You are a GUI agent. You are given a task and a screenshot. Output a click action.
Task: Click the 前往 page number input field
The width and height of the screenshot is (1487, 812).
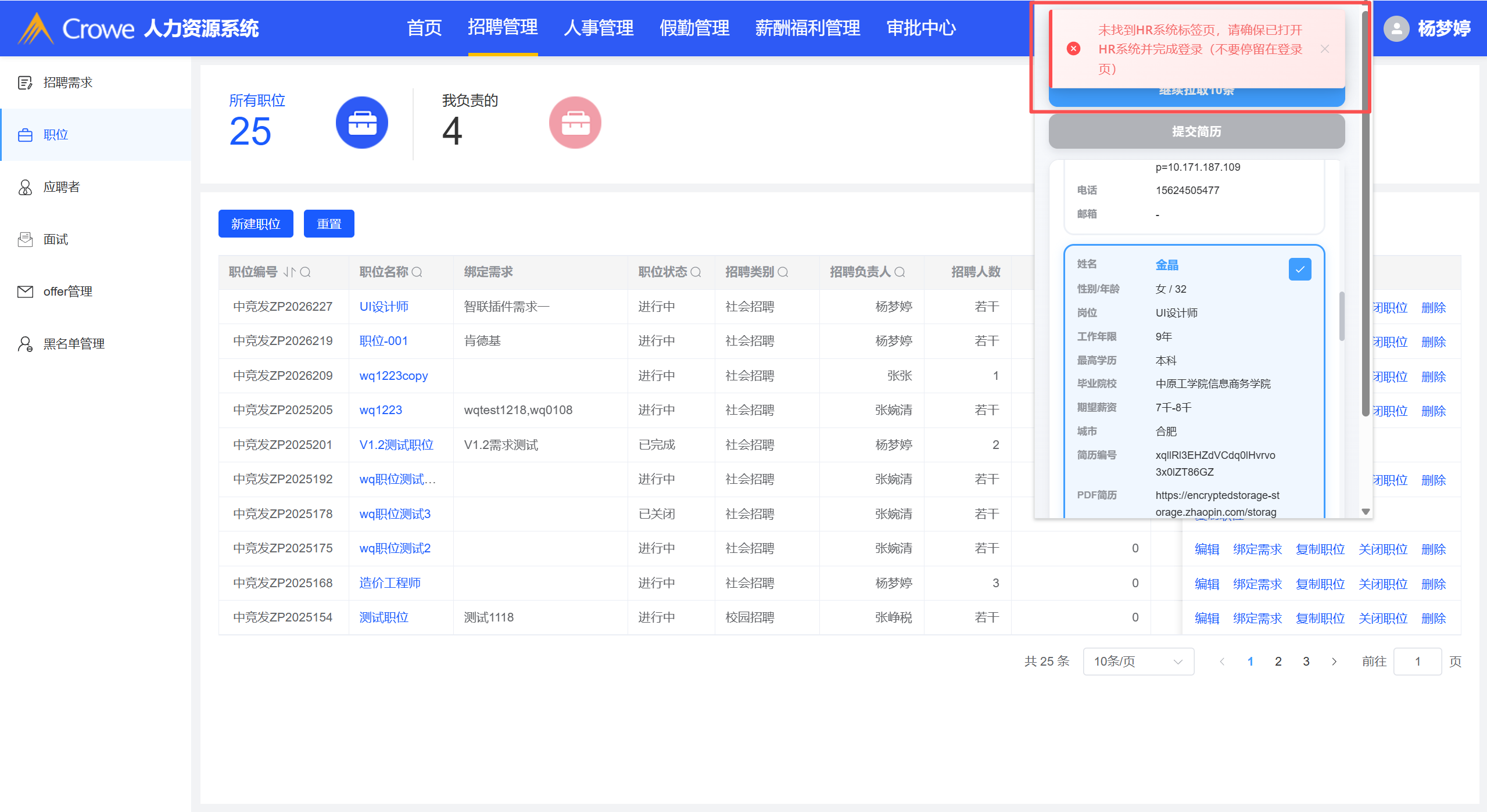(1417, 661)
